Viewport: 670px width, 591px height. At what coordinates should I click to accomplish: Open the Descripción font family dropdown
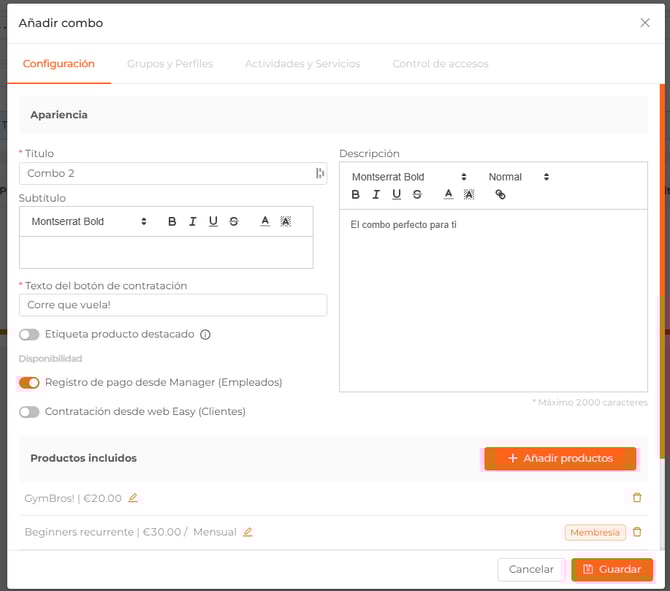(409, 177)
